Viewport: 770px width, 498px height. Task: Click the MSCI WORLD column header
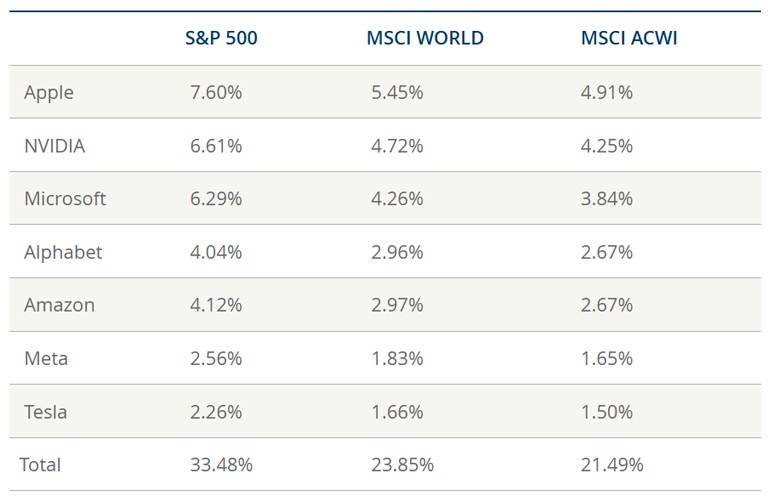tap(424, 38)
